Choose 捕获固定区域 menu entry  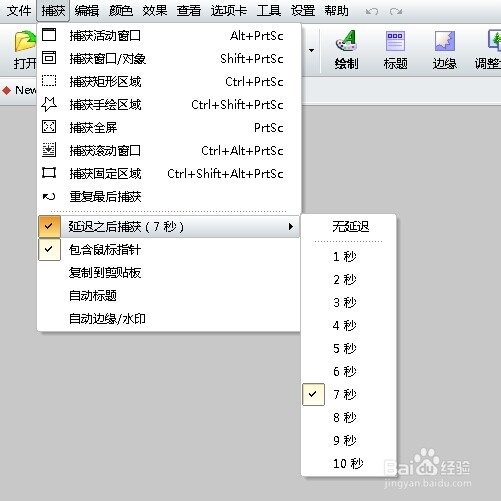pyautogui.click(x=169, y=173)
